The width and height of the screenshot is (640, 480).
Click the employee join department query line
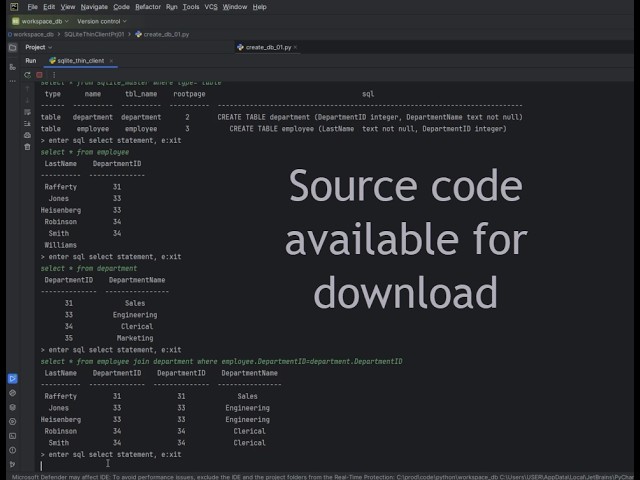[x=222, y=361]
